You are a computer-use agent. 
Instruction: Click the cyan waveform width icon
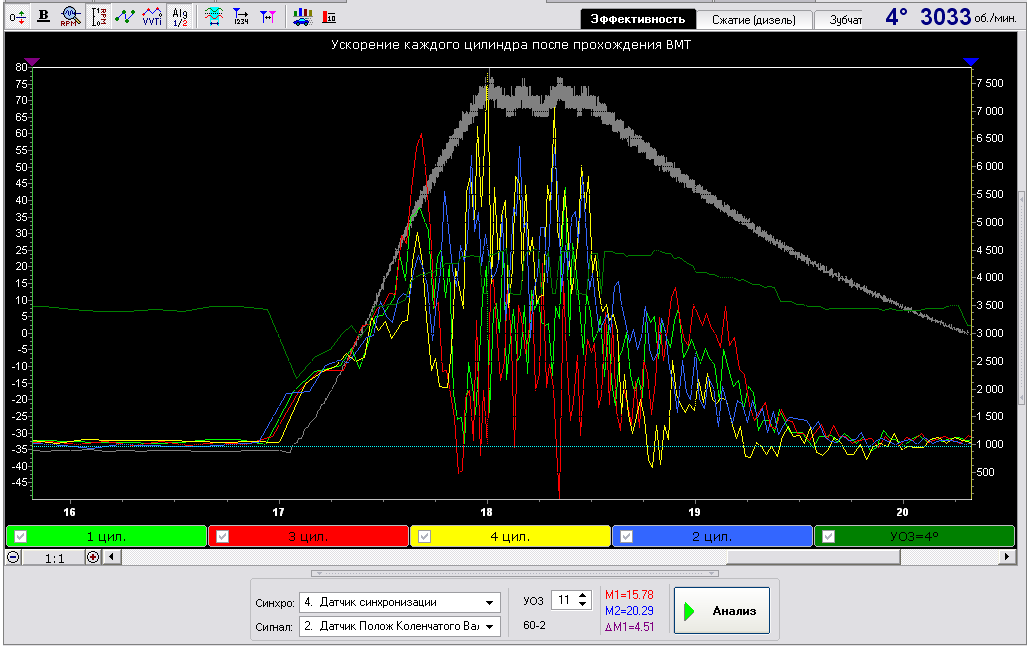pos(213,16)
